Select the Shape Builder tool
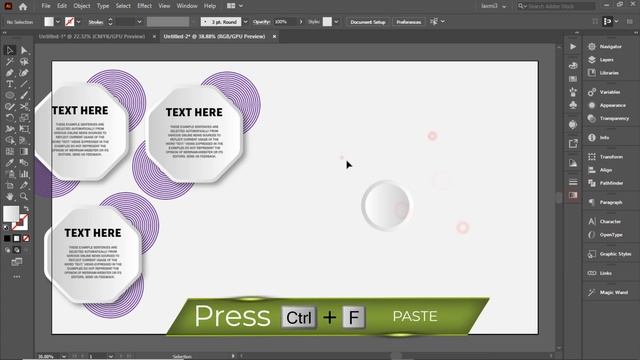Image resolution: width=640 pixels, height=360 pixels. (10, 140)
